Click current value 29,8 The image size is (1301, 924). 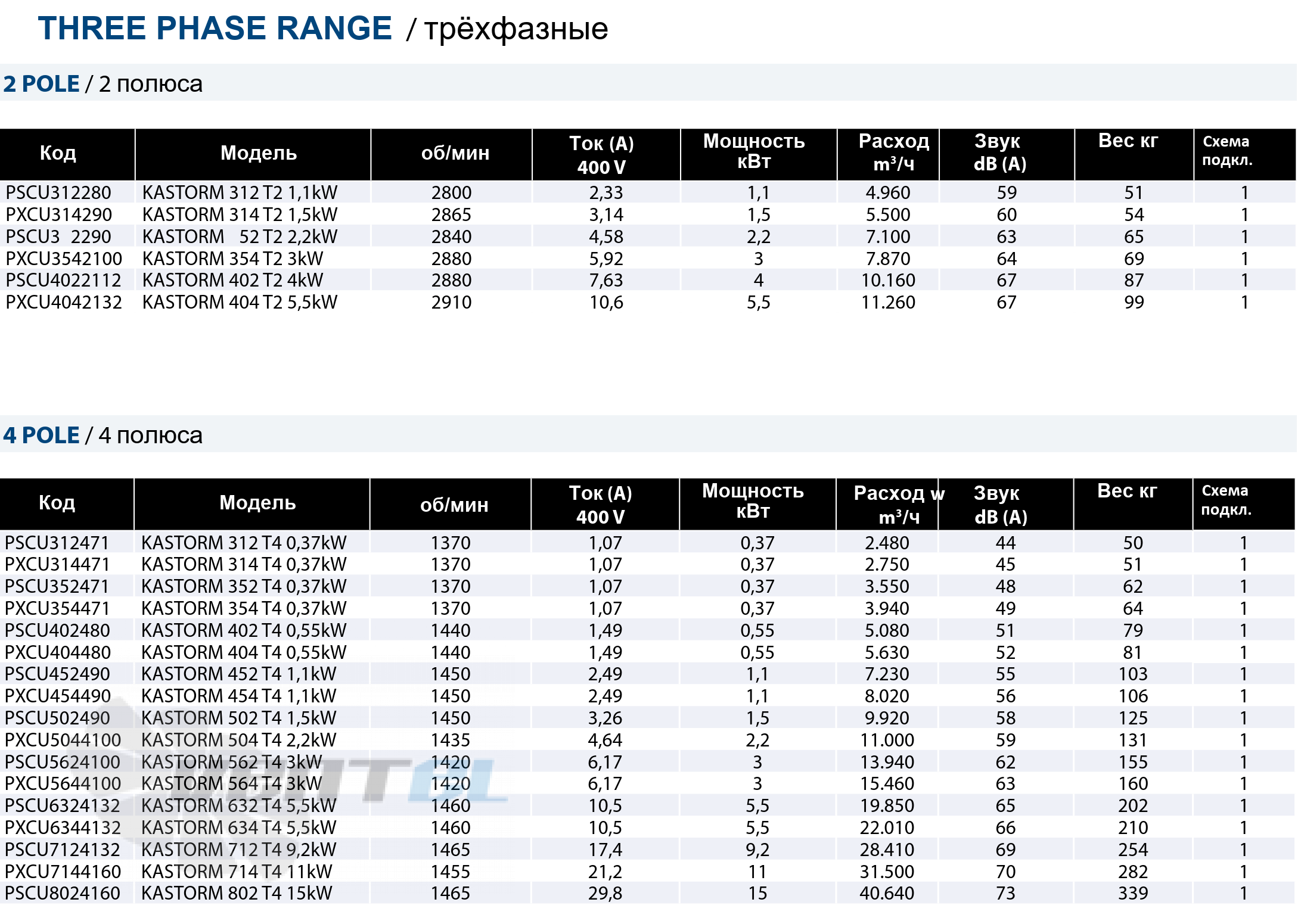click(605, 893)
